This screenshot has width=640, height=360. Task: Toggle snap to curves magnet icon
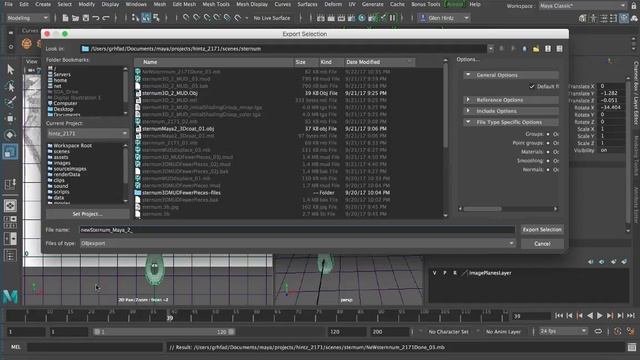(x=196, y=18)
